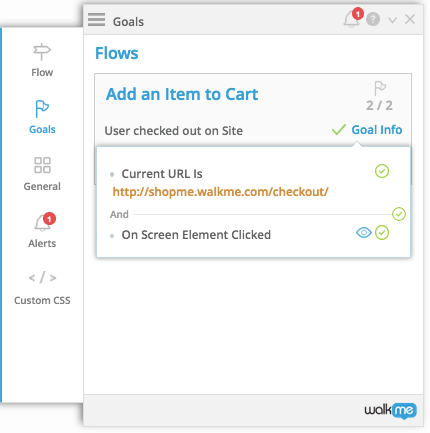This screenshot has height=433, width=430.
Task: Click the checkmark next to Current URL Is
Action: (382, 171)
